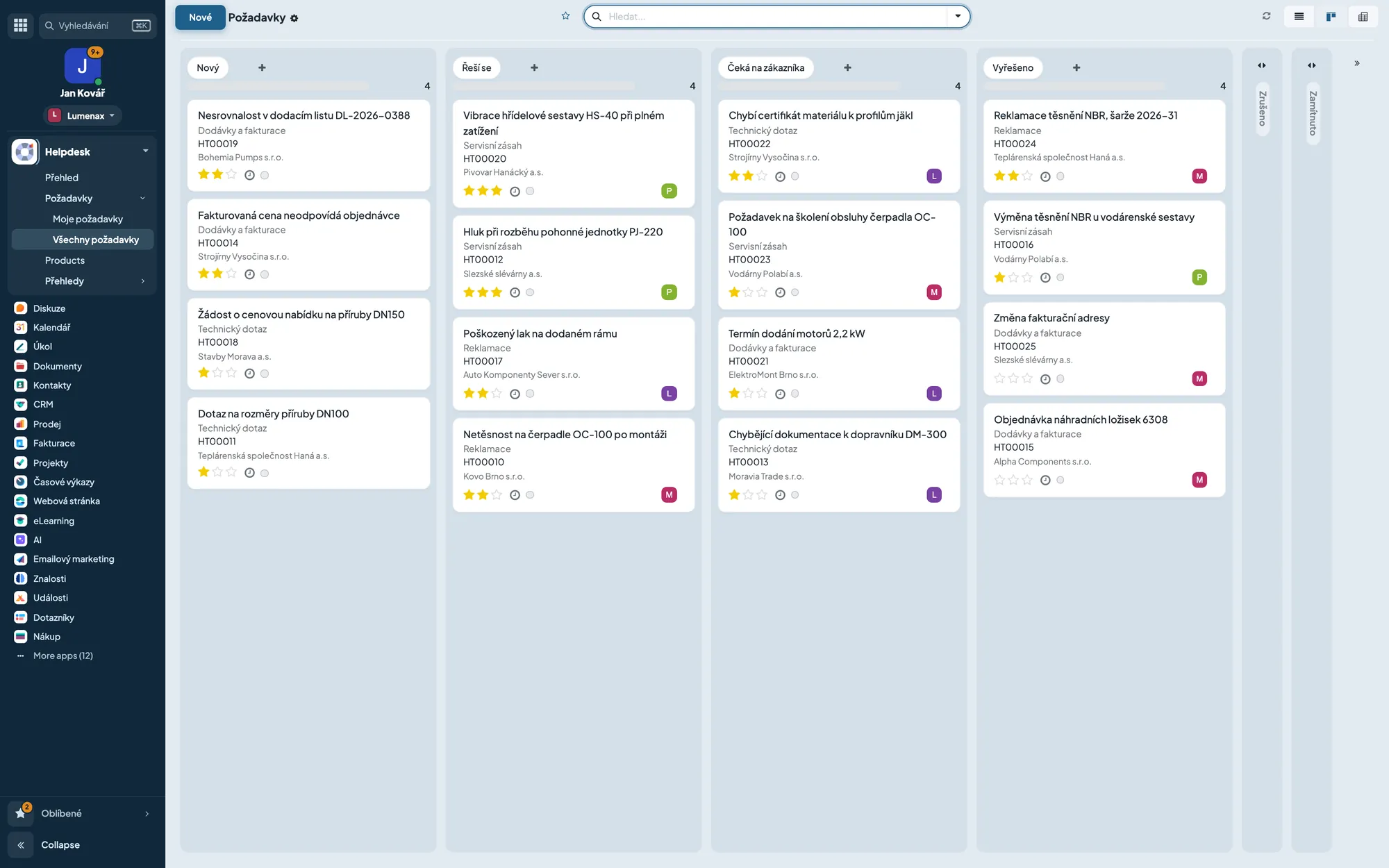Open Přehled in Helpdesk menu
Viewport: 1389px width, 868px height.
click(x=62, y=178)
